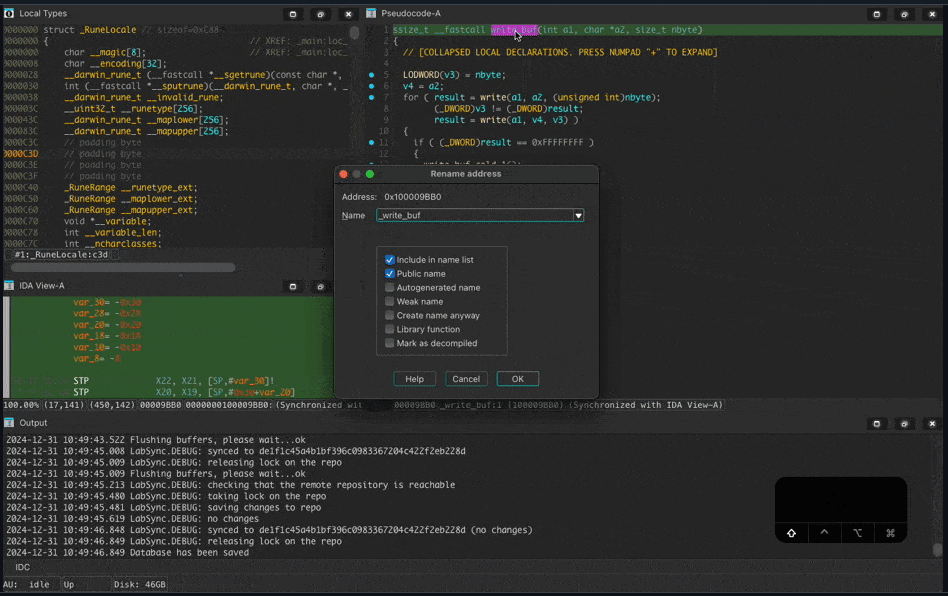Check the Library function option
Screen dimensions: 948x596
pos(390,330)
